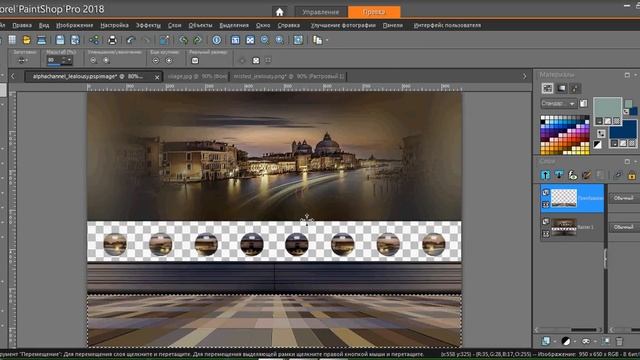
Task: Open the Правка menu
Action: pos(22,25)
